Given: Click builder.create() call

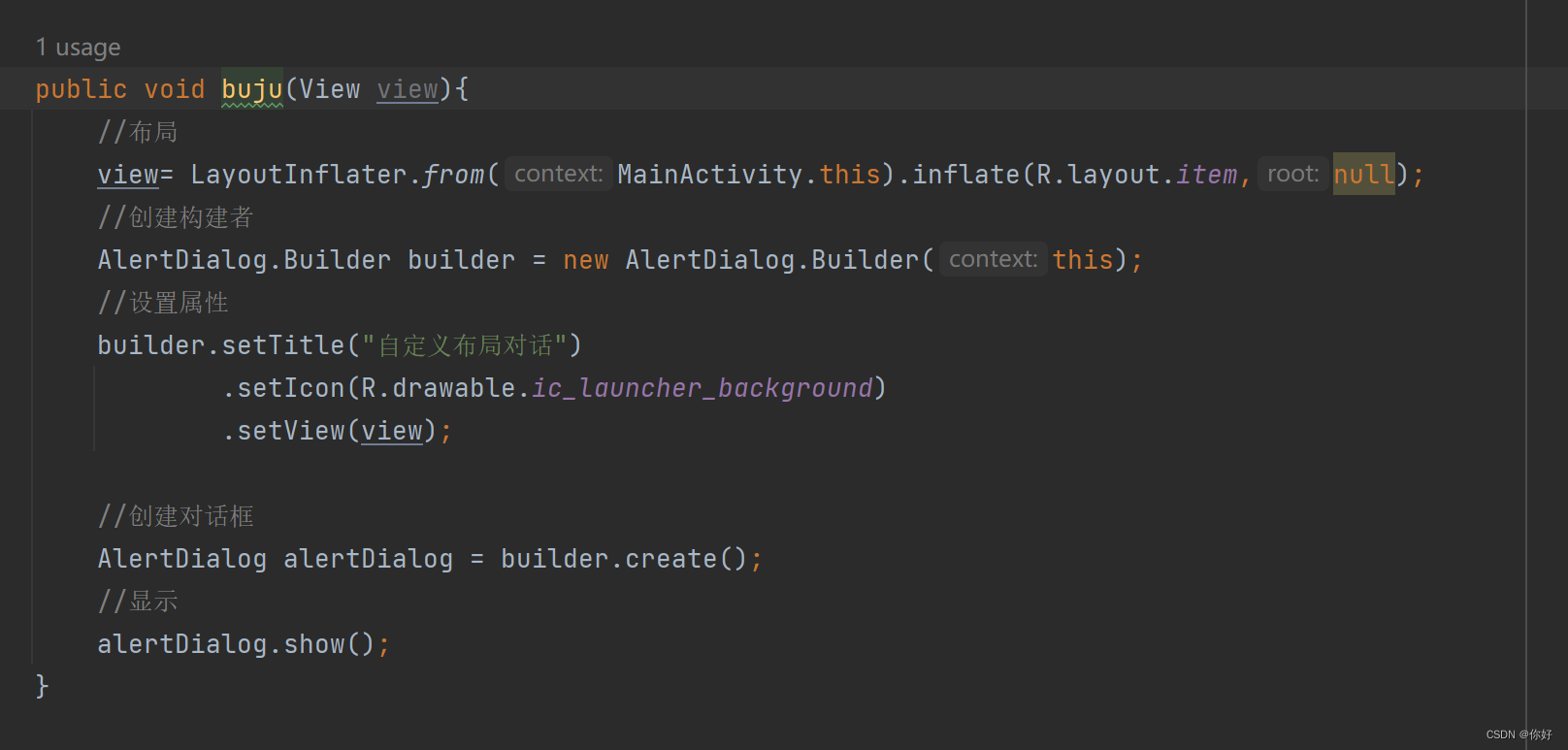Looking at the screenshot, I should [x=625, y=559].
